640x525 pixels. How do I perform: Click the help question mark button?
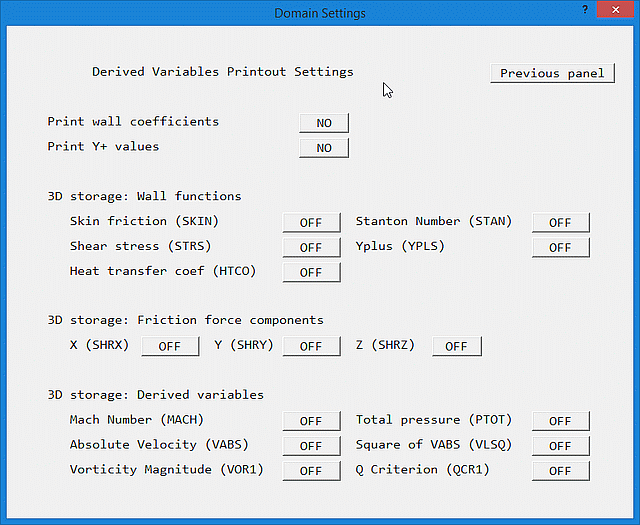(585, 8)
